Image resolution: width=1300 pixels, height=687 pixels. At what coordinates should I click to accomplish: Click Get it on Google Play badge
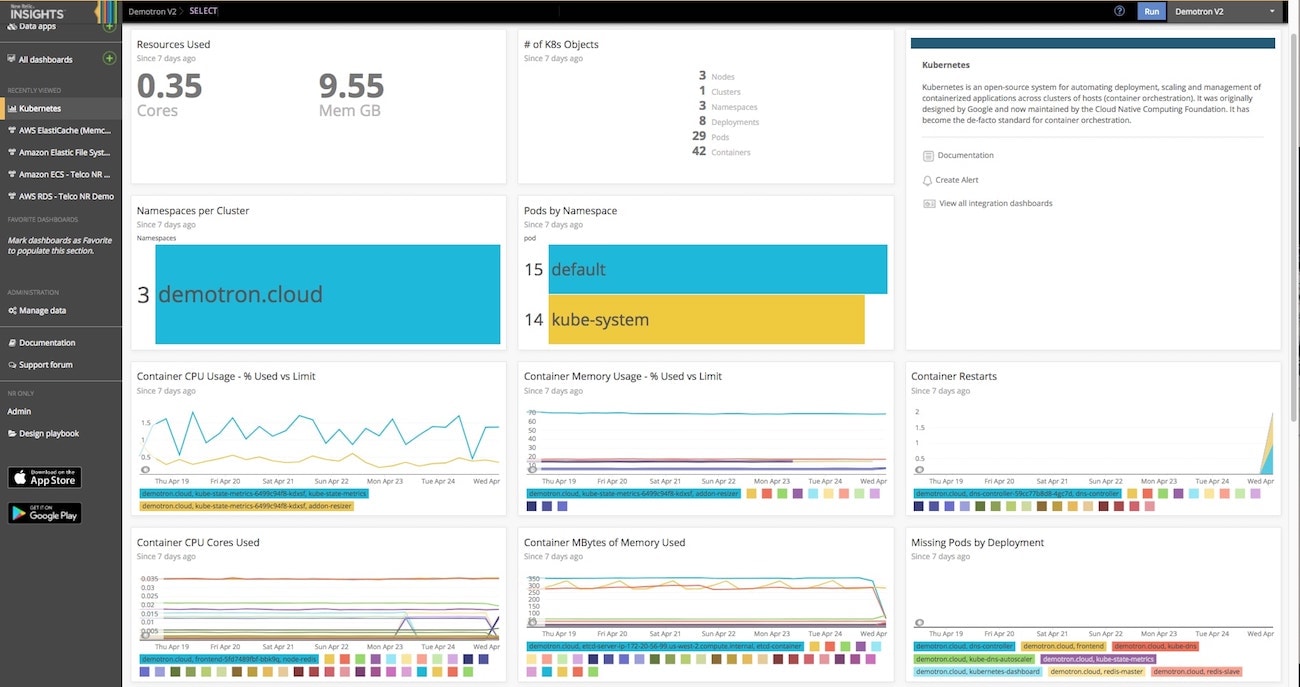[x=44, y=513]
